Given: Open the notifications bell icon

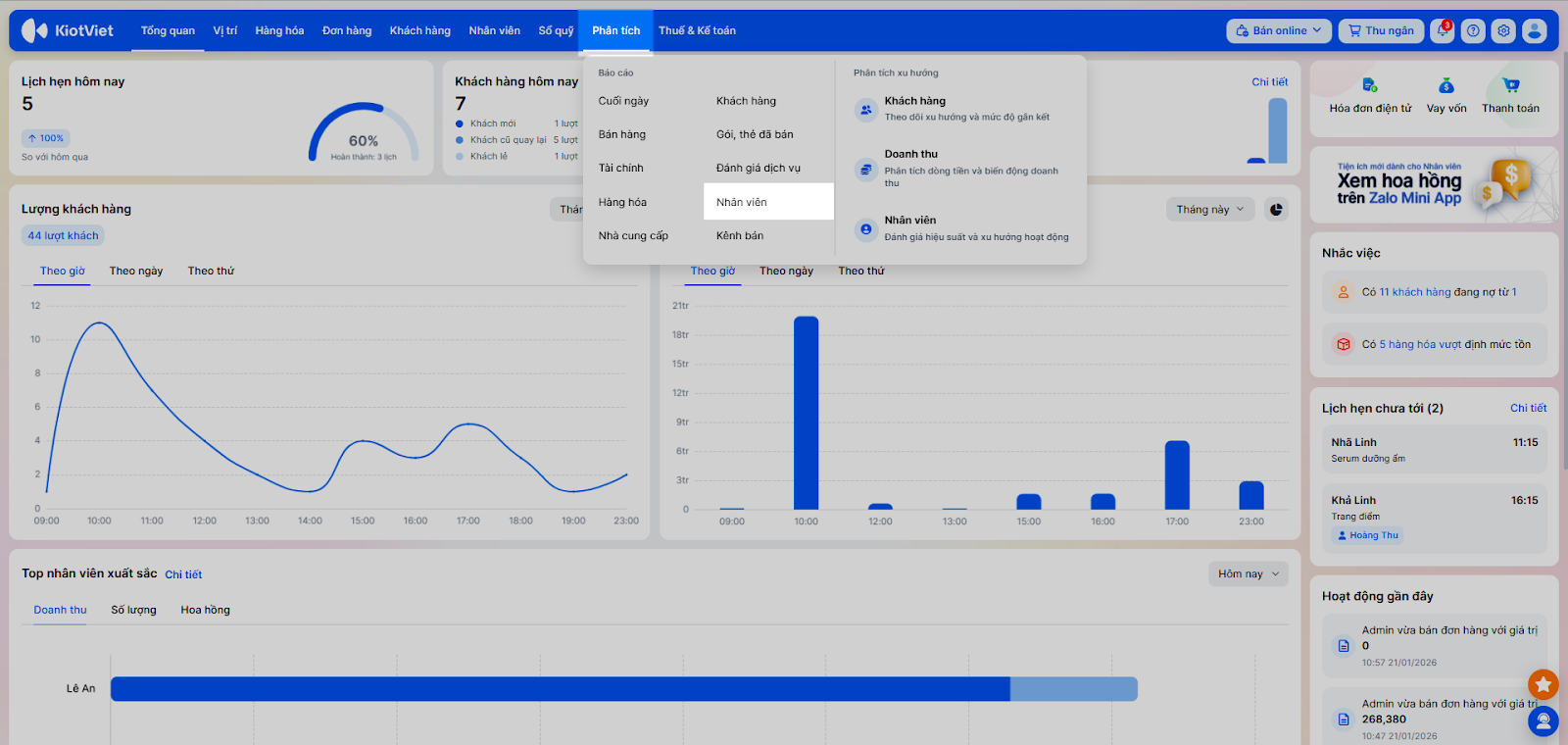Looking at the screenshot, I should coord(1442,30).
